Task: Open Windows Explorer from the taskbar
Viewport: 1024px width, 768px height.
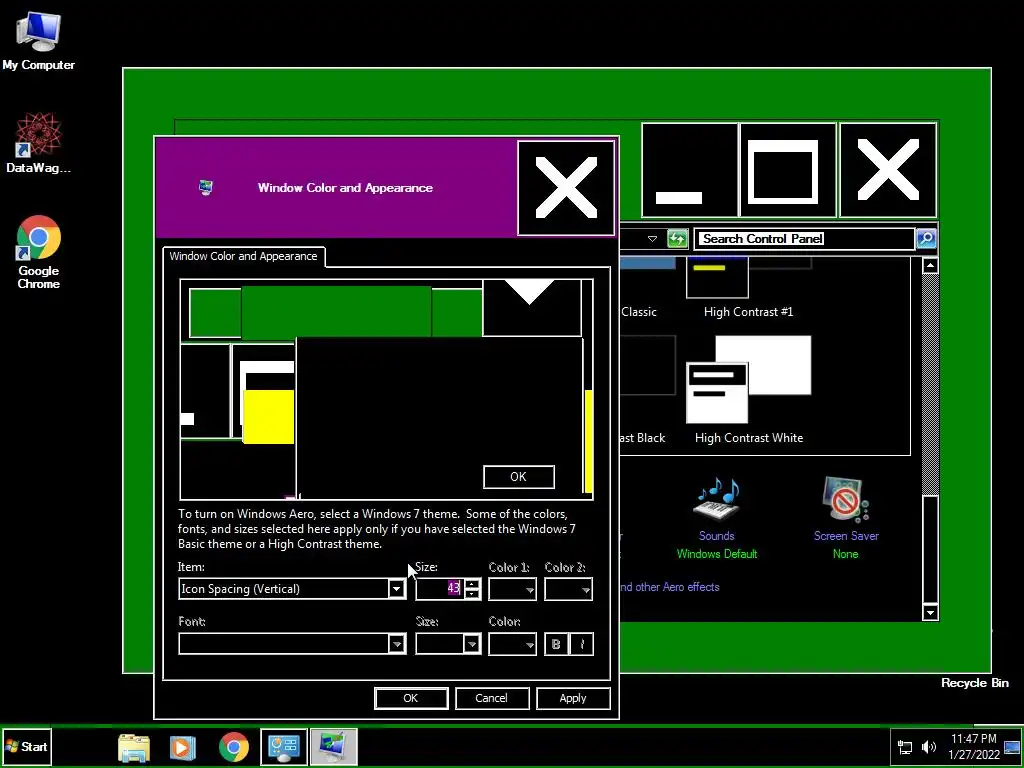Action: click(134, 747)
